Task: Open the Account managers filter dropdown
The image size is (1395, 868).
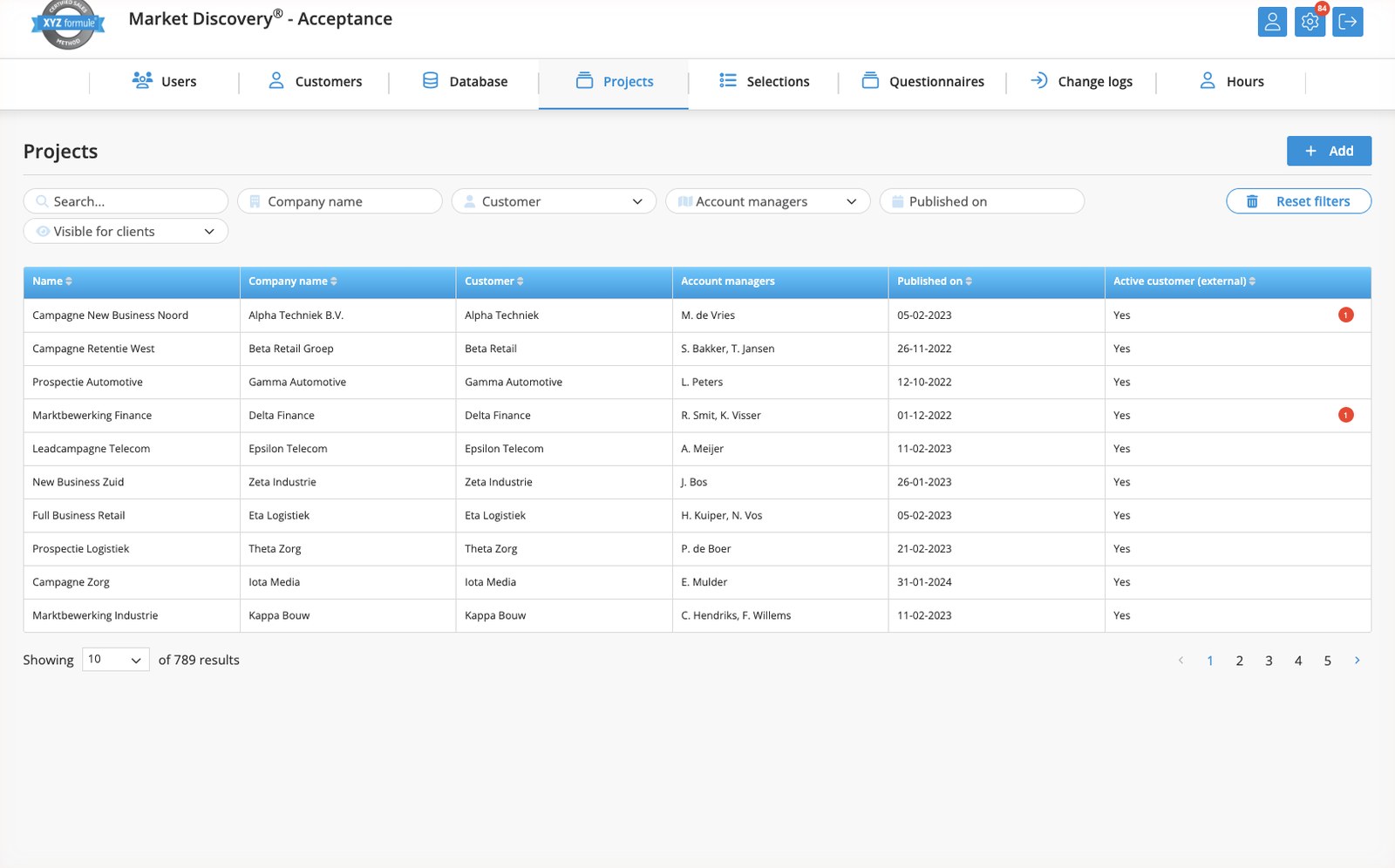Action: (767, 201)
